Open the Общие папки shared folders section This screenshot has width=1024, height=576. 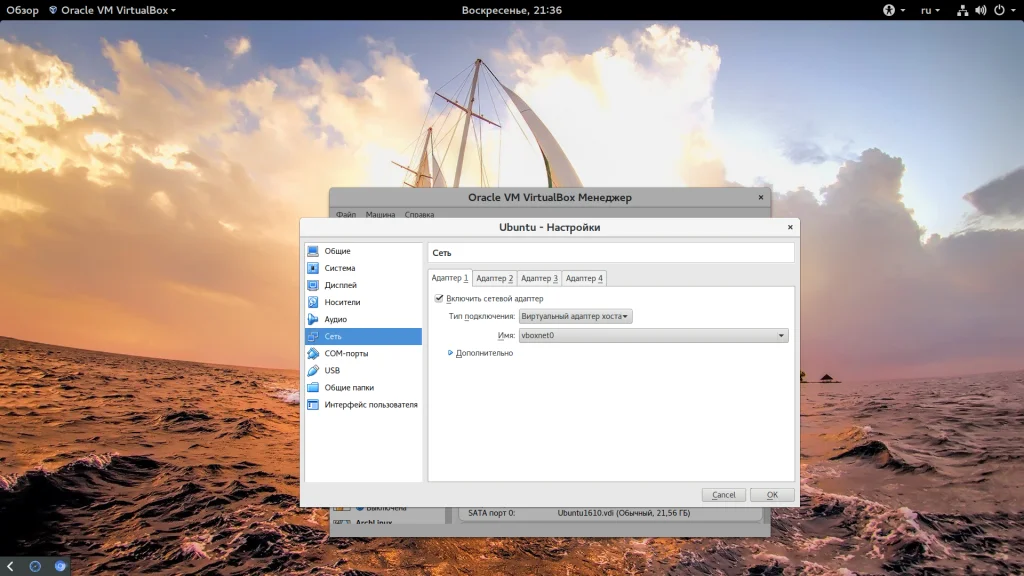tap(348, 387)
